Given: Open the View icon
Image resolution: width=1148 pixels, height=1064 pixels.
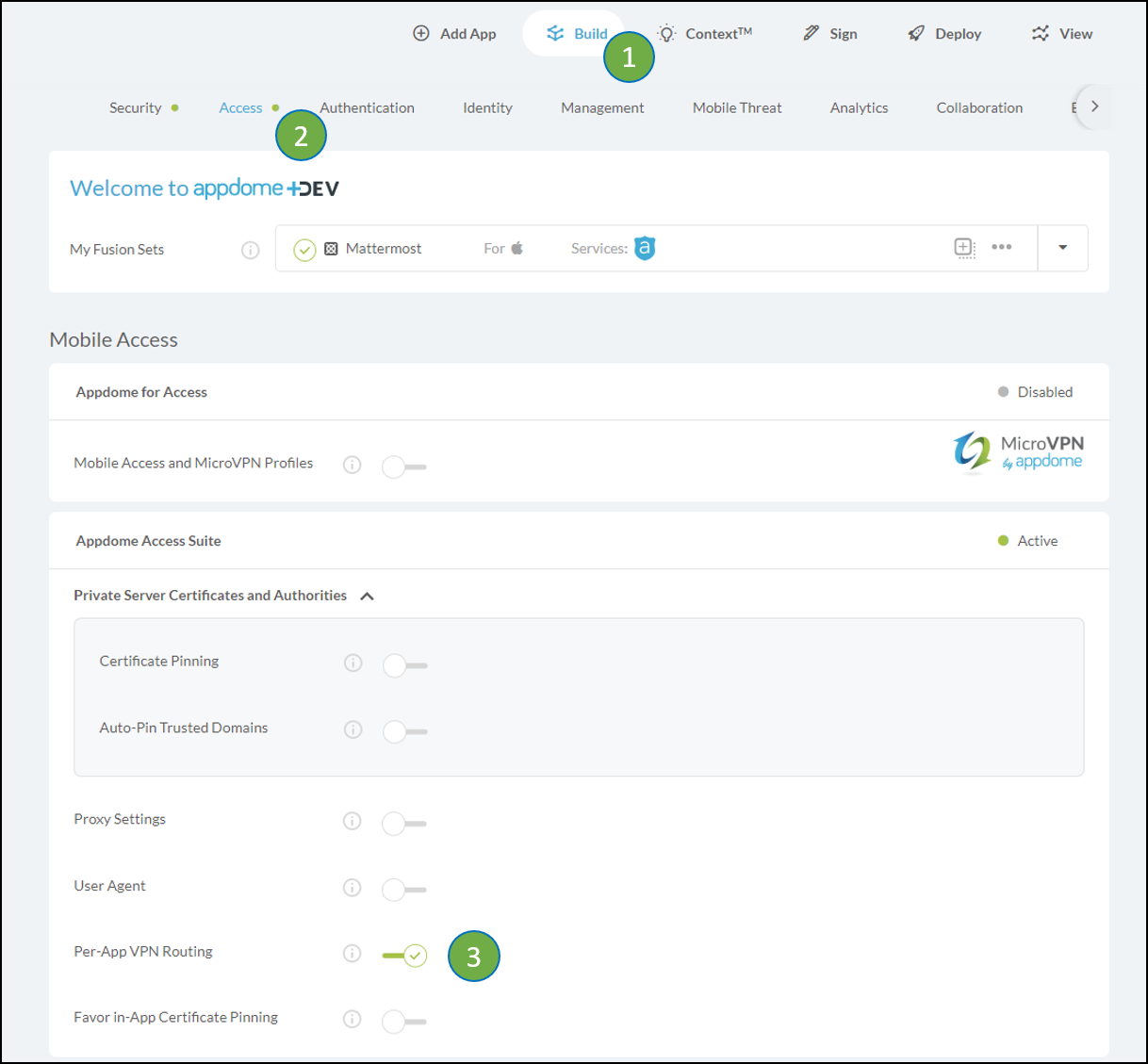Looking at the screenshot, I should [x=1040, y=32].
